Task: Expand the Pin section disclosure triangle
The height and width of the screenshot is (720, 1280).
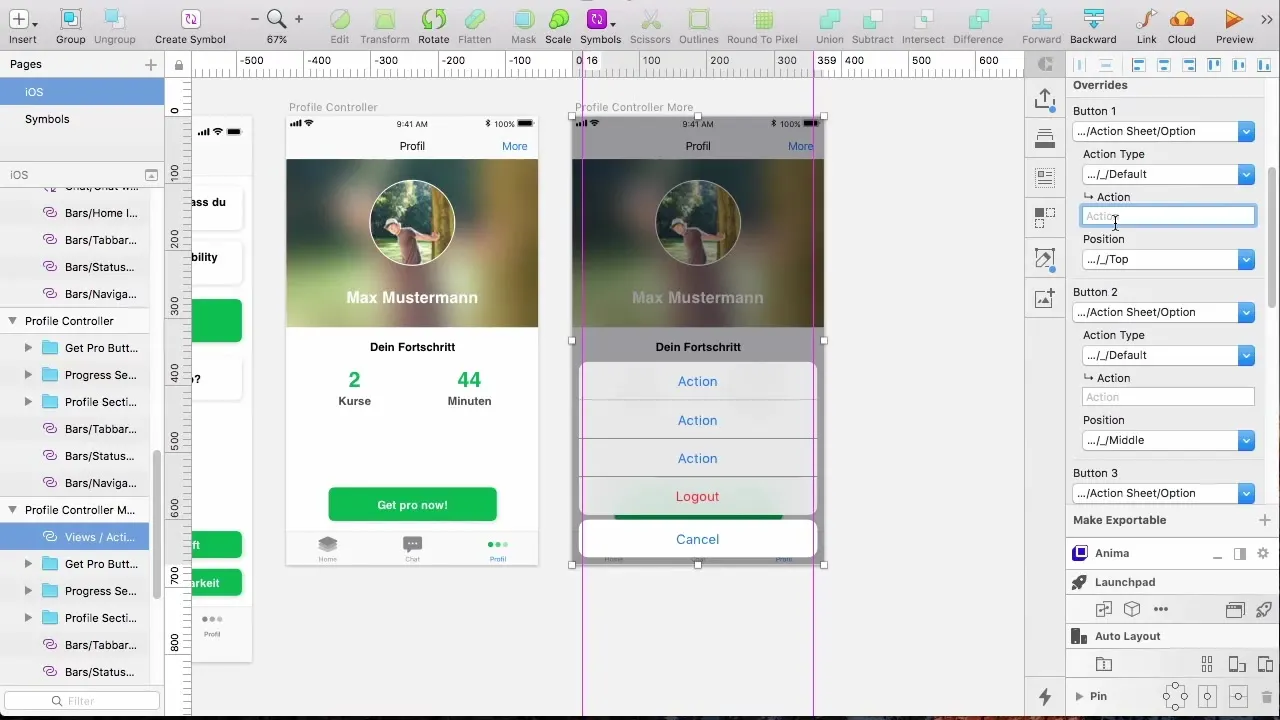Action: point(1079,696)
